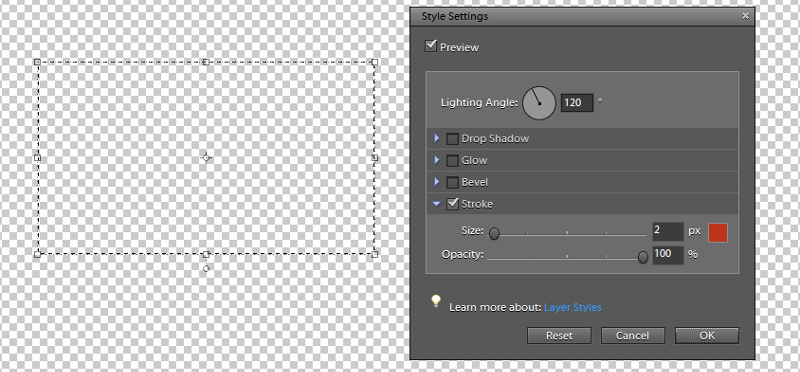Enable the Bevel checkbox
The height and width of the screenshot is (372, 800).
(x=452, y=183)
